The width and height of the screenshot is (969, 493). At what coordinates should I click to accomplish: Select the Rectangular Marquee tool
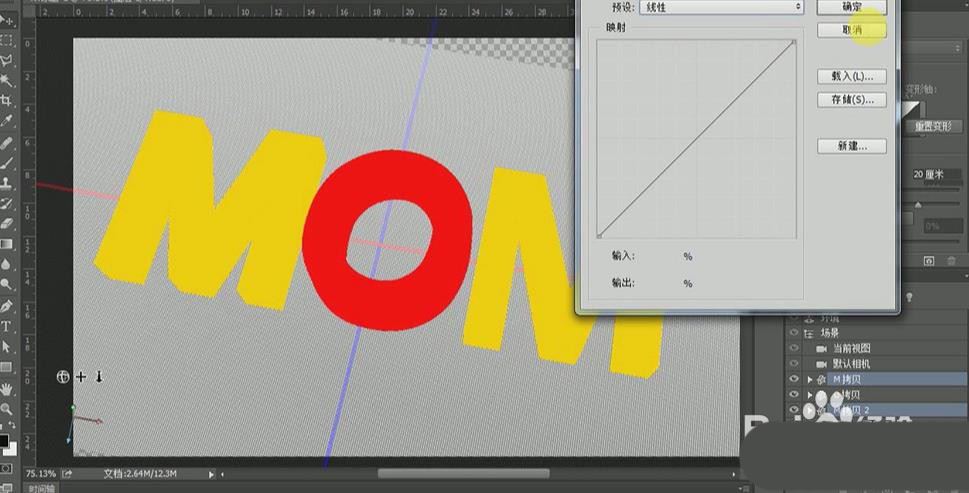(7, 41)
